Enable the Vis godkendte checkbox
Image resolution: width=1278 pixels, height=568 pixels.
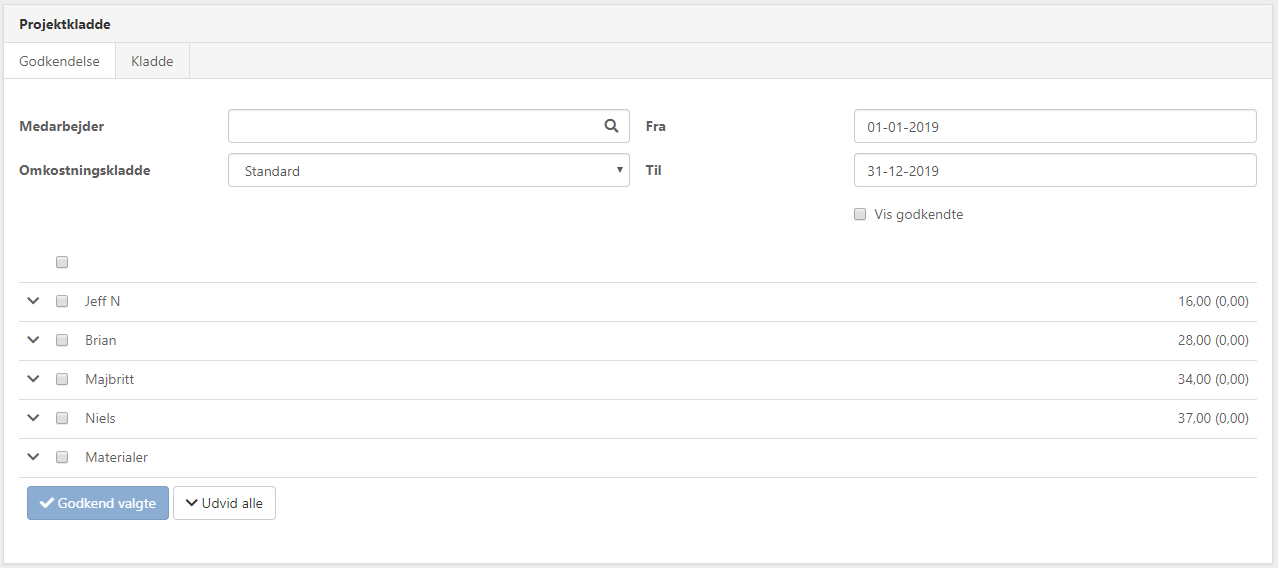[x=860, y=214]
